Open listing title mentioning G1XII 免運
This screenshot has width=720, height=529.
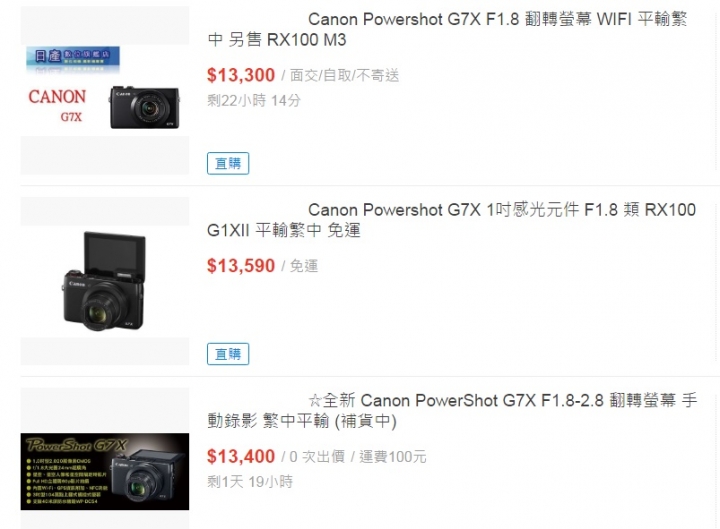pyautogui.click(x=451, y=220)
